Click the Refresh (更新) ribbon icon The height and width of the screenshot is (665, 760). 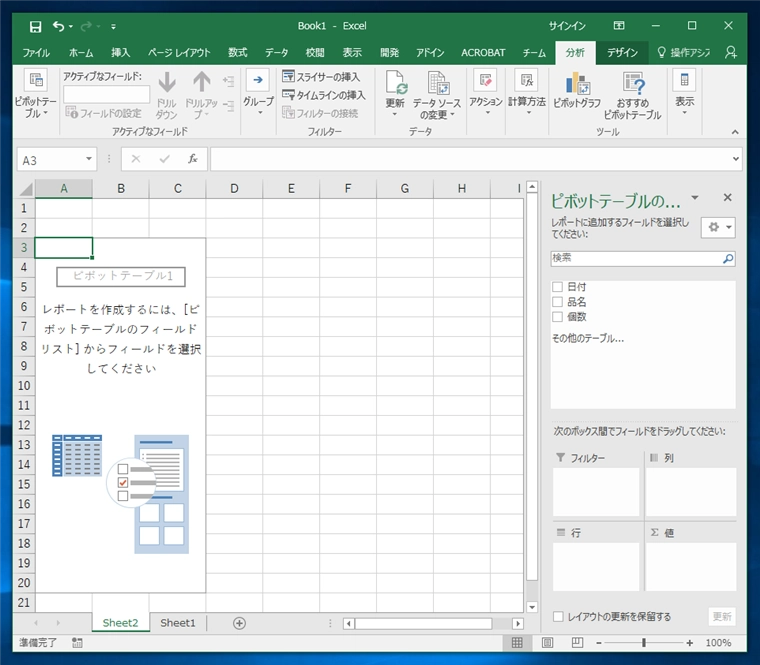coord(395,88)
